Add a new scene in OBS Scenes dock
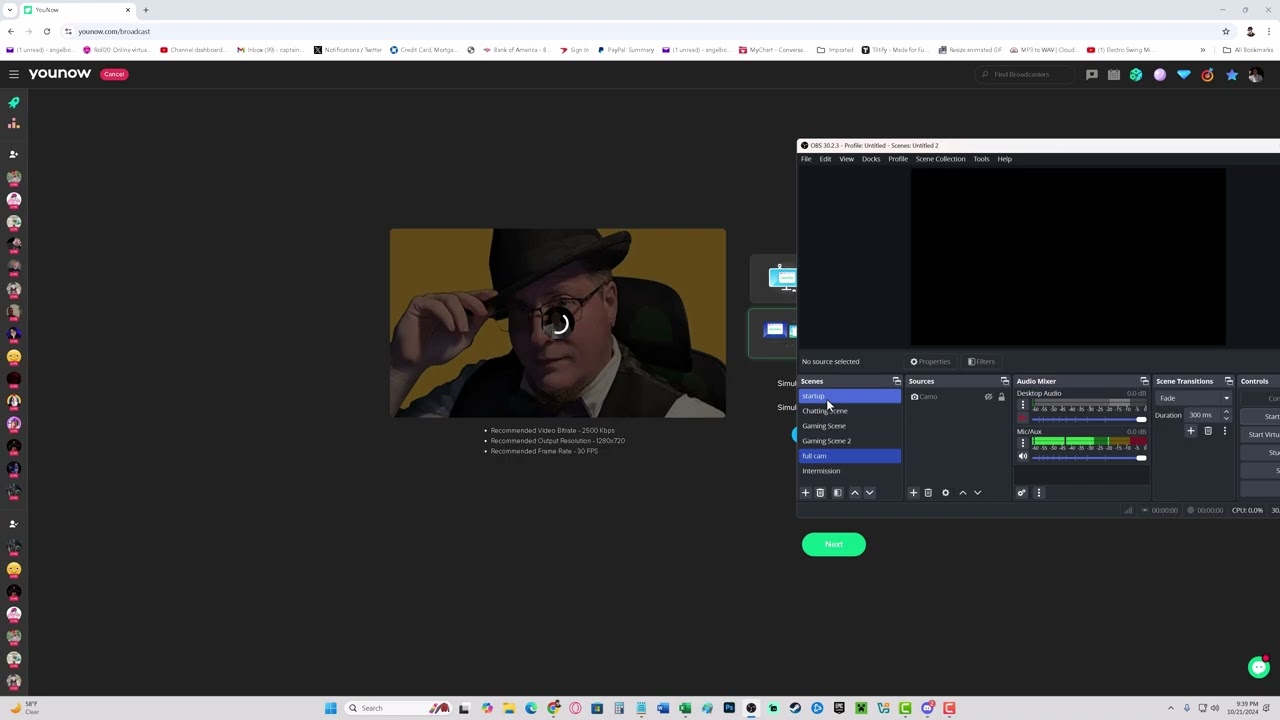1280x720 pixels. (805, 492)
